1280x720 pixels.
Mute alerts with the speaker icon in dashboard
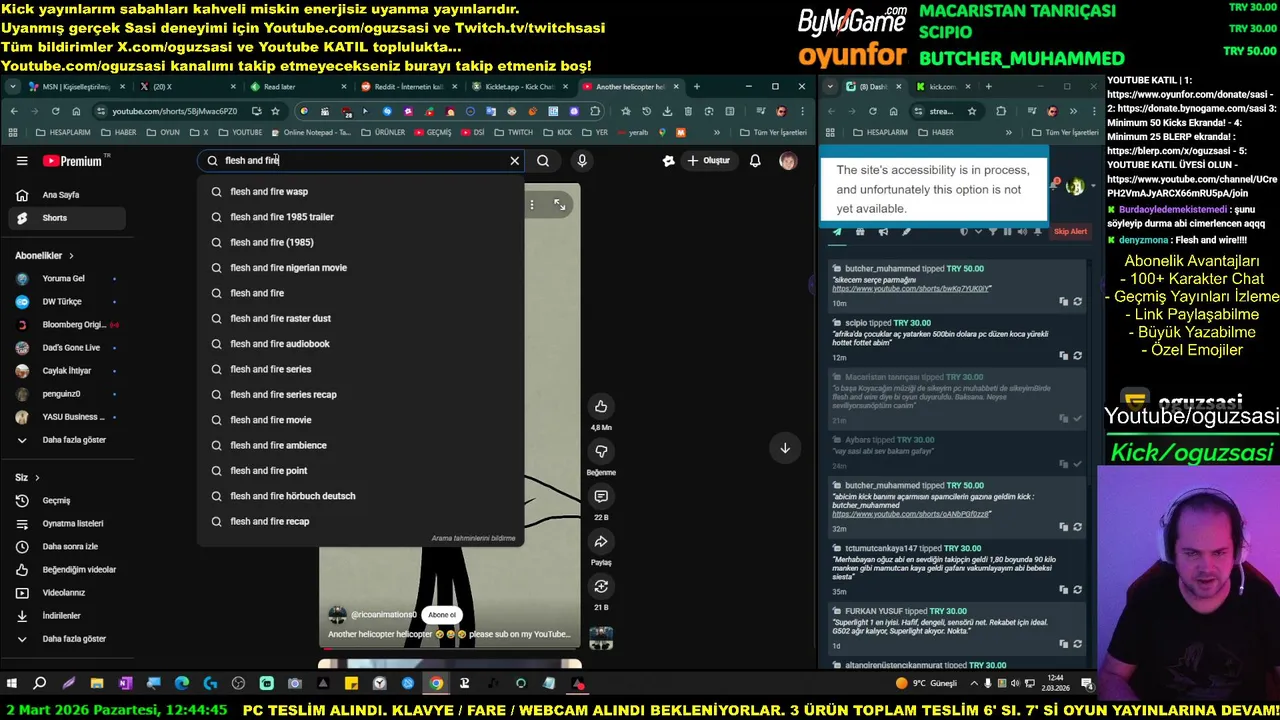coord(1023,232)
